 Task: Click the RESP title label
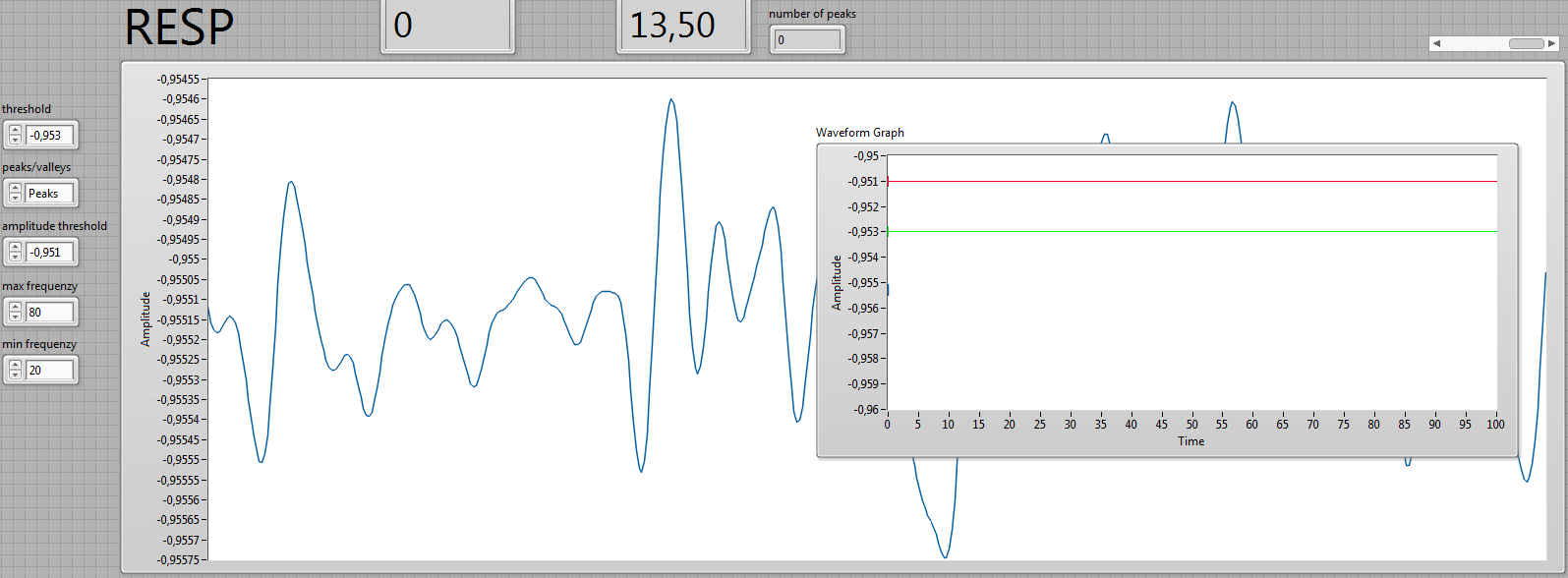click(x=180, y=27)
